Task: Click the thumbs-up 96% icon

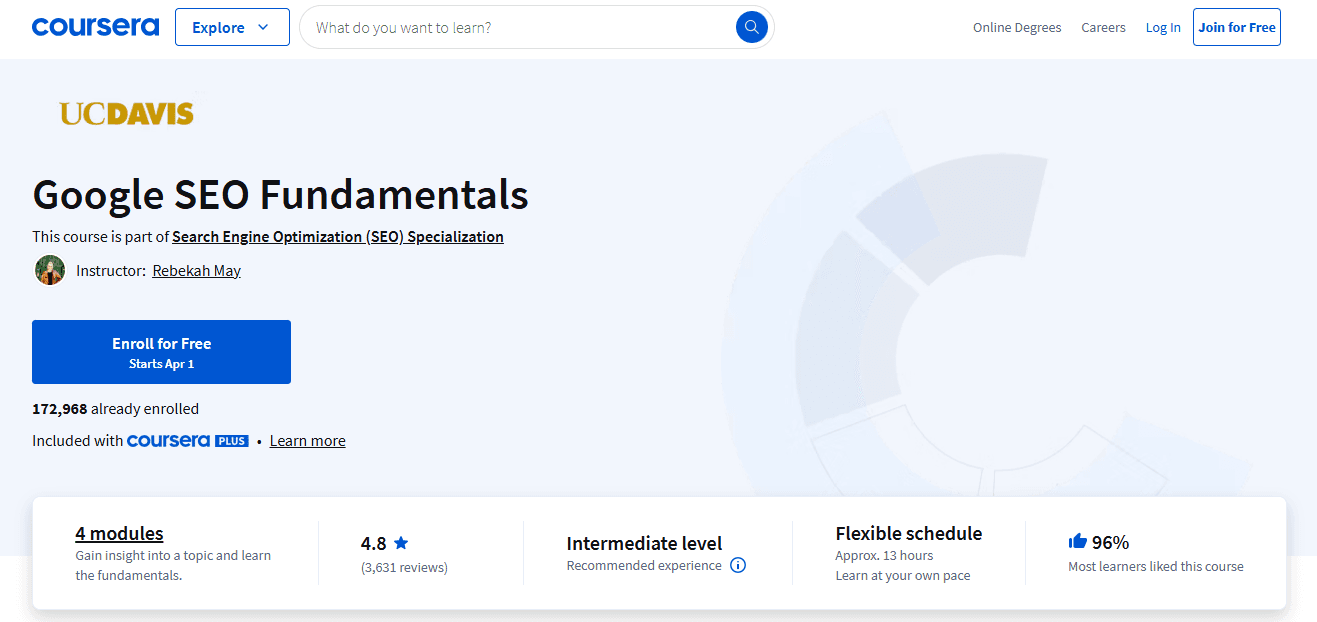Action: [x=1077, y=541]
